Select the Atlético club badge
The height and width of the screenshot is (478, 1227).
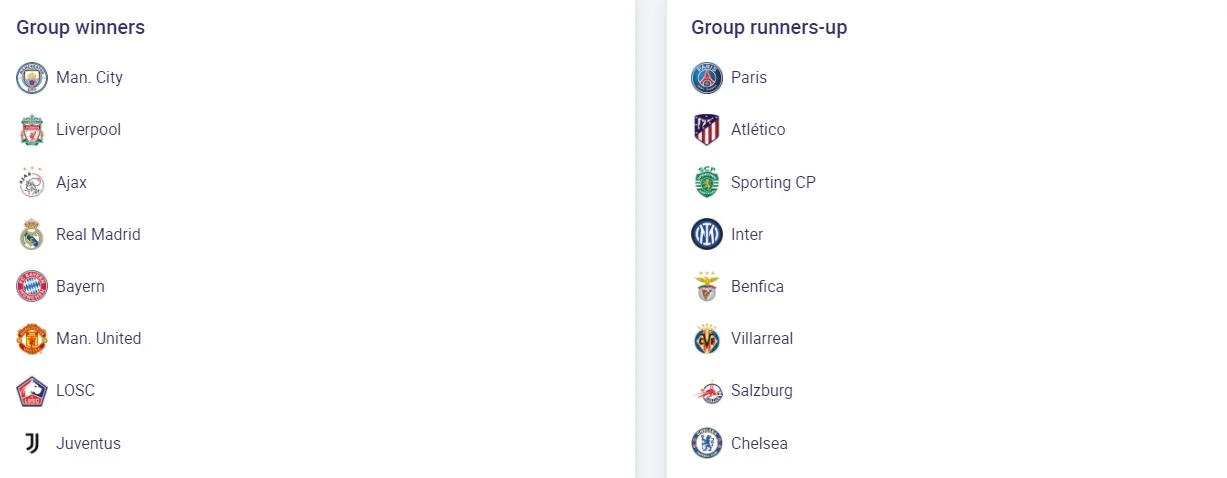(707, 130)
